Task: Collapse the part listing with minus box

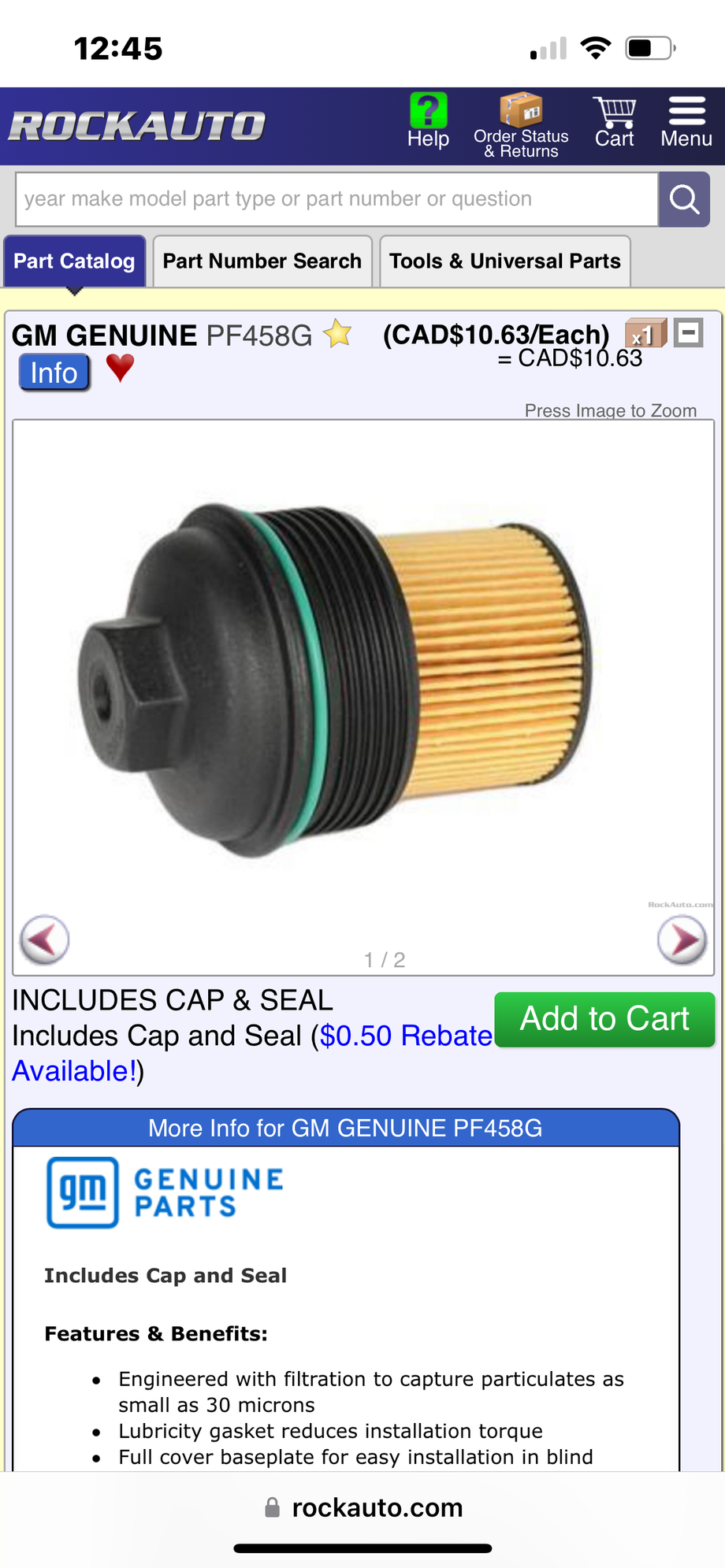Action: [x=689, y=332]
